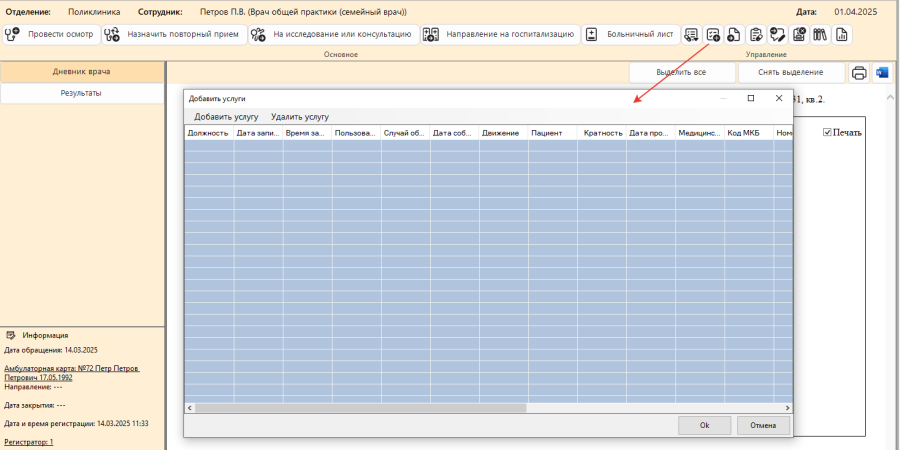The height and width of the screenshot is (450, 900).
Task: Switch to Дневник врача tab
Action: point(82,72)
